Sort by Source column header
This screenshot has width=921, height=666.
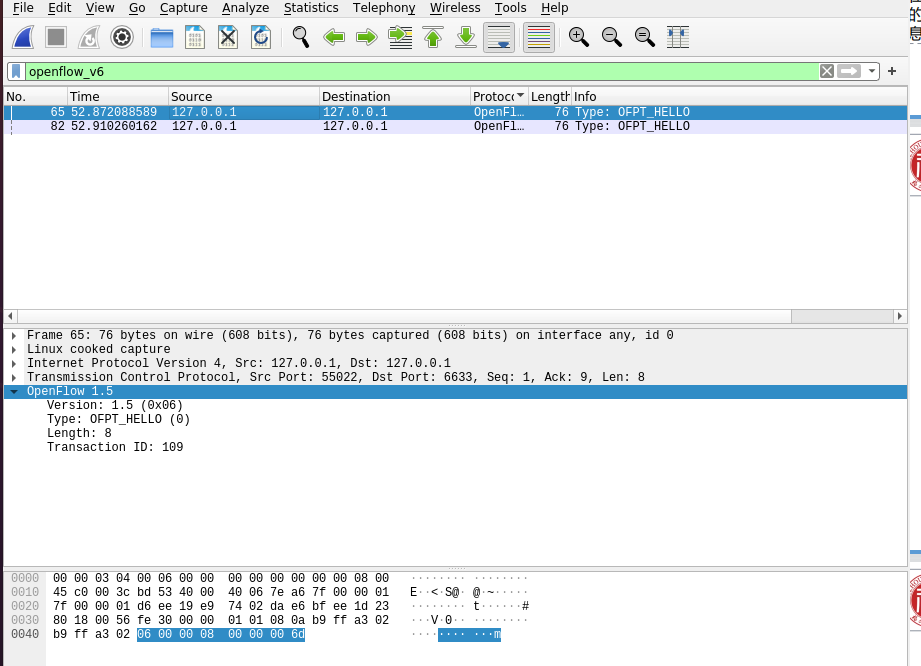[x=244, y=96]
